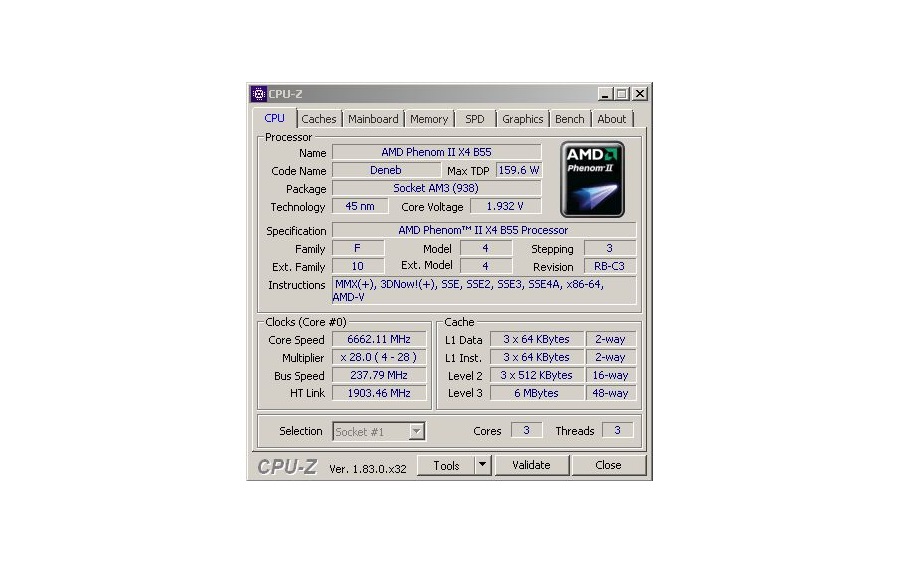This screenshot has height=582, width=897.
Task: Switch to the Bench tab
Action: pos(570,119)
